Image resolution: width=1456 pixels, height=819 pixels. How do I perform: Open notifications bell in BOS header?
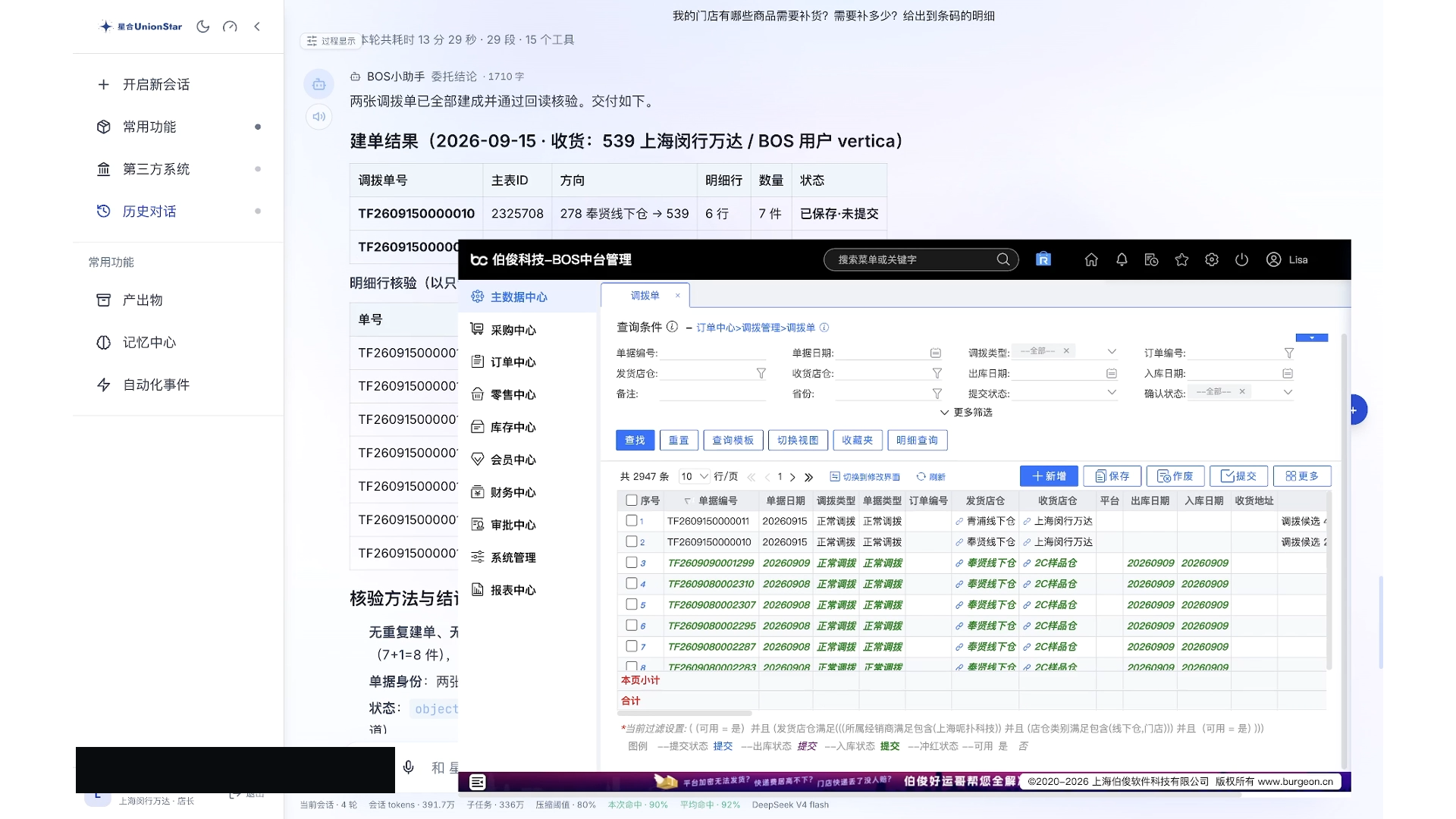pyautogui.click(x=1122, y=259)
